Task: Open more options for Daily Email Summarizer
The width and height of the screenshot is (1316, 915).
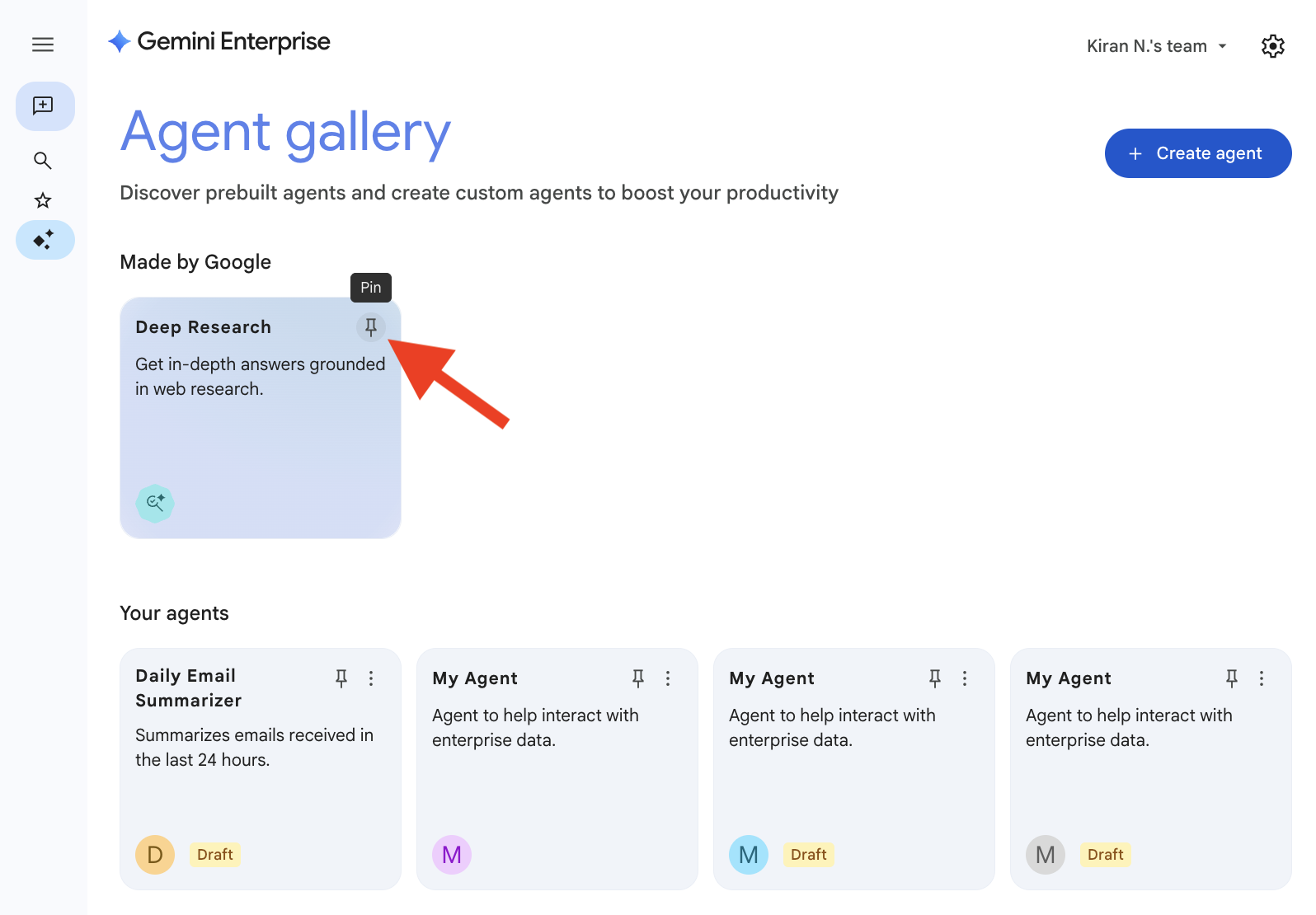Action: [371, 678]
